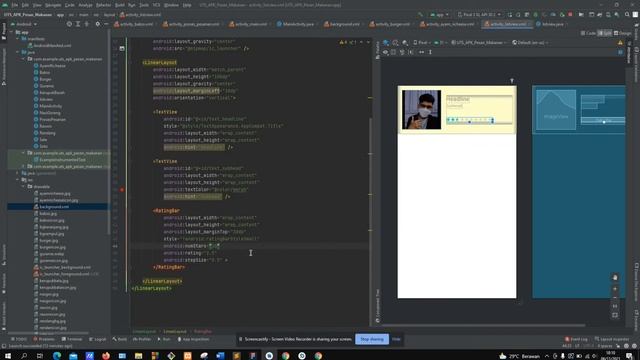
Task: Click the Select Opened File target icon
Action: click(69, 24)
